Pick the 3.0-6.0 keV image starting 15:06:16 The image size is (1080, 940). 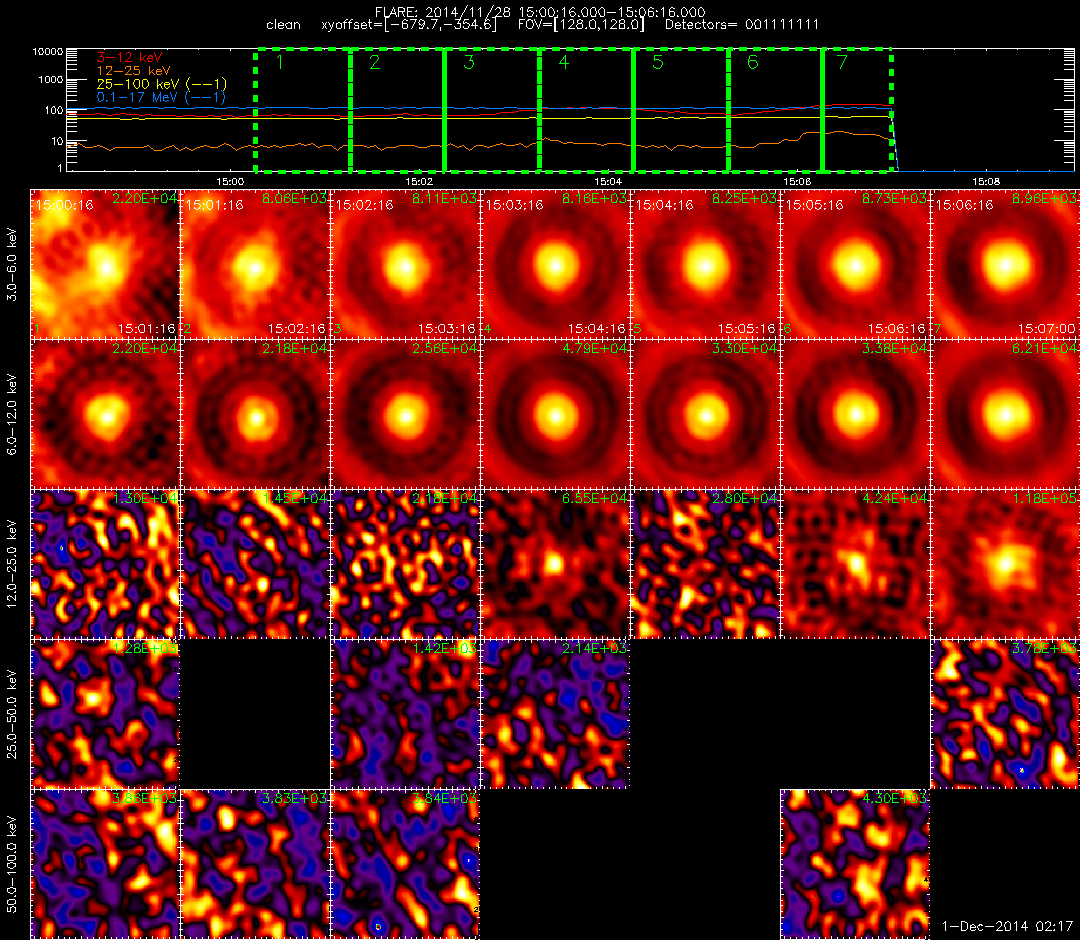tap(1006, 264)
